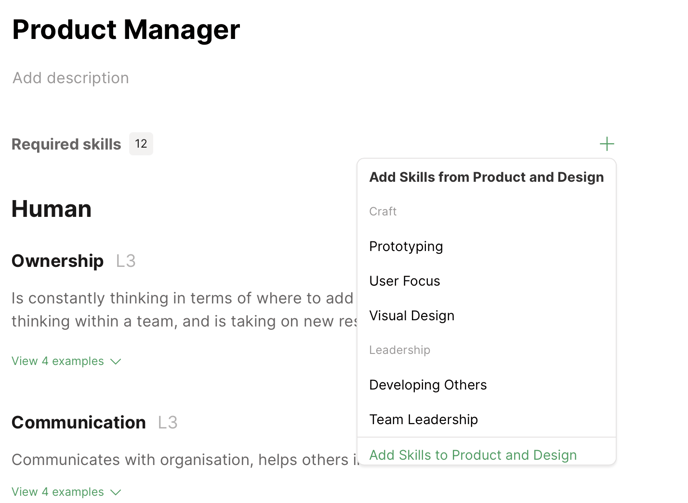View 4 examples link under Communication
The width and height of the screenshot is (688, 503).
(57, 492)
